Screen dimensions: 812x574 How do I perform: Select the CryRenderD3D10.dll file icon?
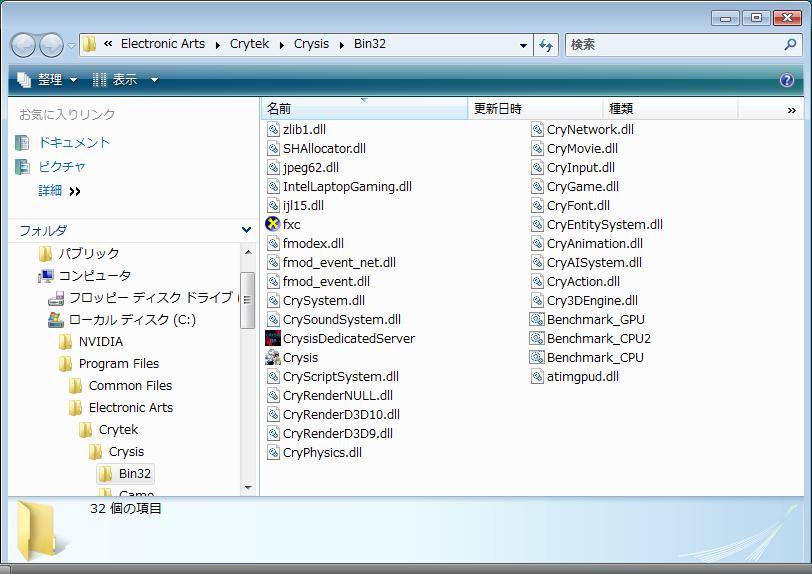point(273,414)
